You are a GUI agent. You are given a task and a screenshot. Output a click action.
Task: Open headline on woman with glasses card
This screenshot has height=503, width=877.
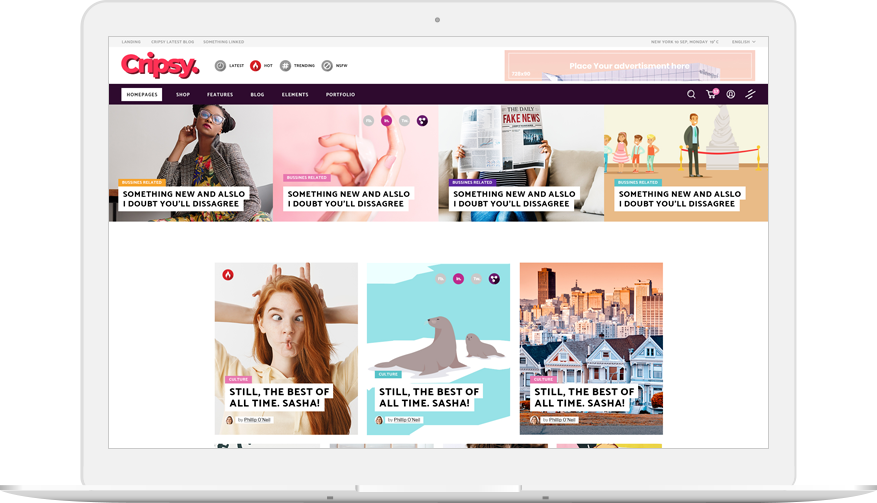pos(183,199)
